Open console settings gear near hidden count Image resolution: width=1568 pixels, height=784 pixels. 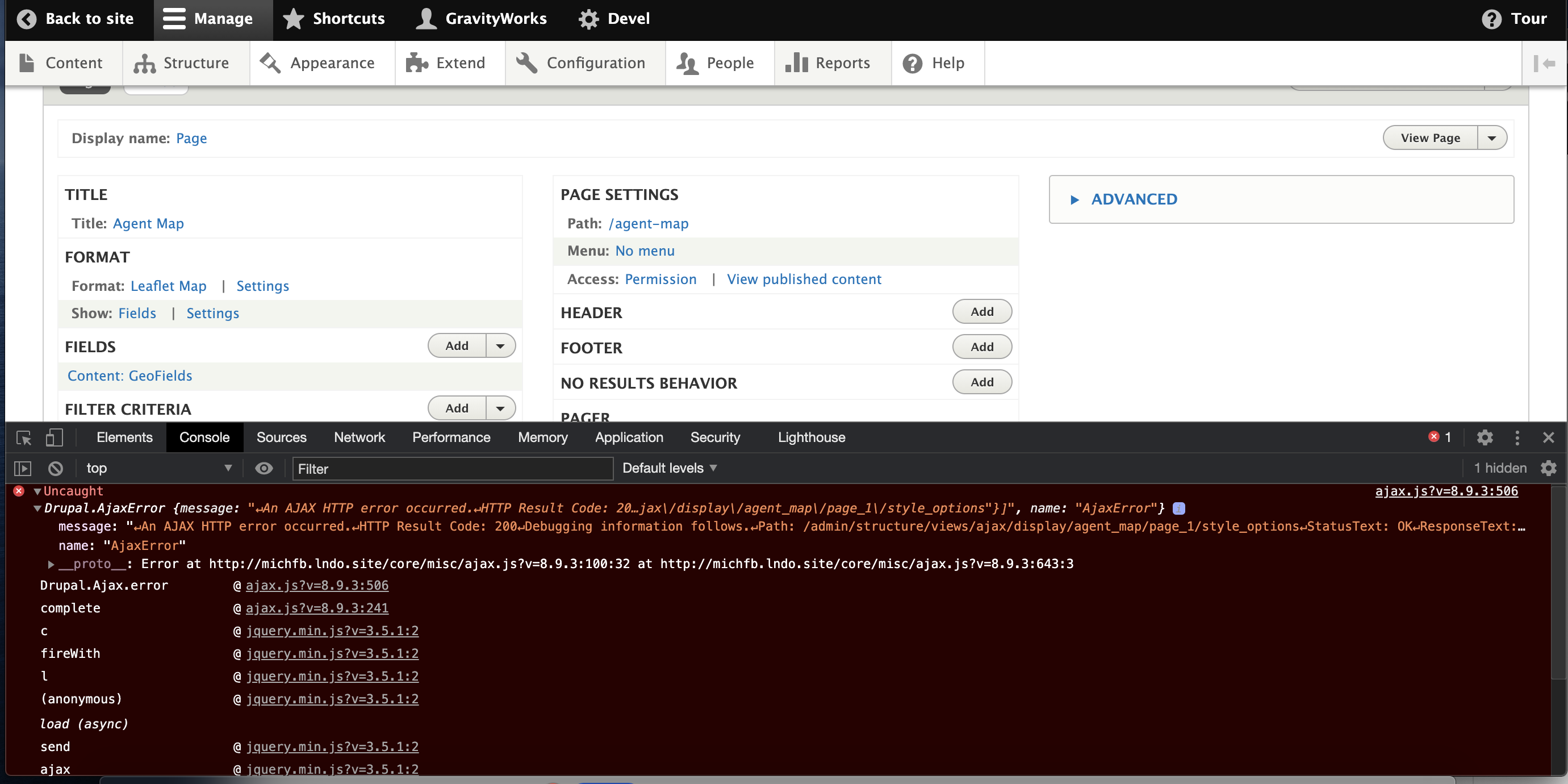click(1549, 468)
